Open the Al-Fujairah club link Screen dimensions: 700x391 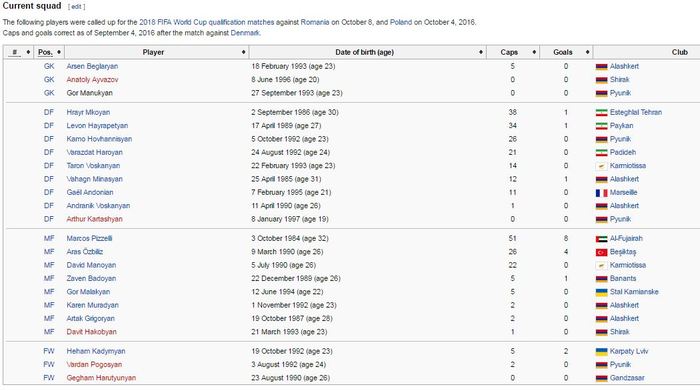(626, 238)
